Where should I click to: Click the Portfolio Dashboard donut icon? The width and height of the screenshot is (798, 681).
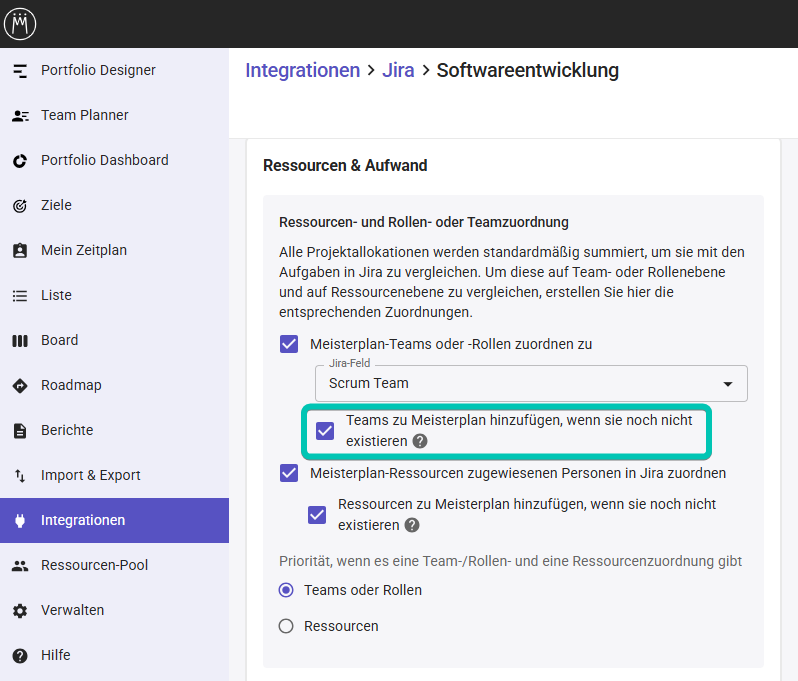[20, 161]
